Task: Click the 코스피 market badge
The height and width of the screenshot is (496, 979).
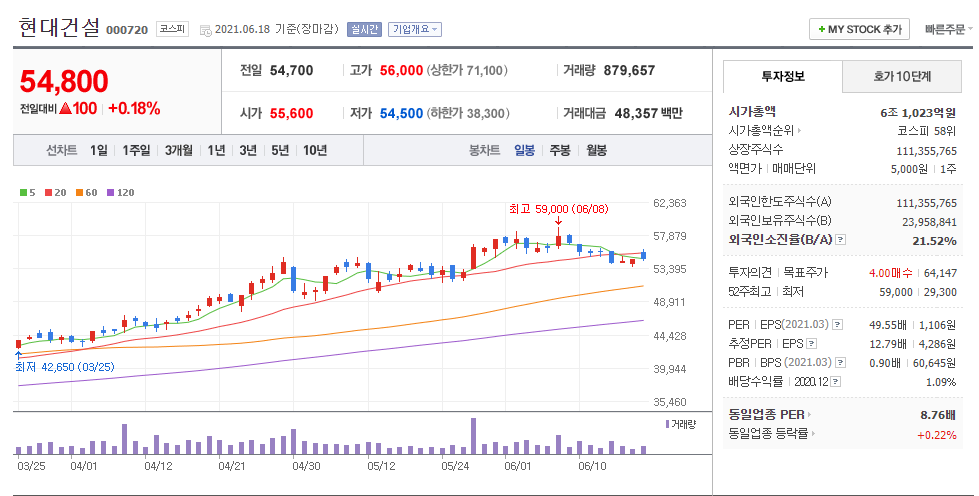Action: tap(172, 29)
